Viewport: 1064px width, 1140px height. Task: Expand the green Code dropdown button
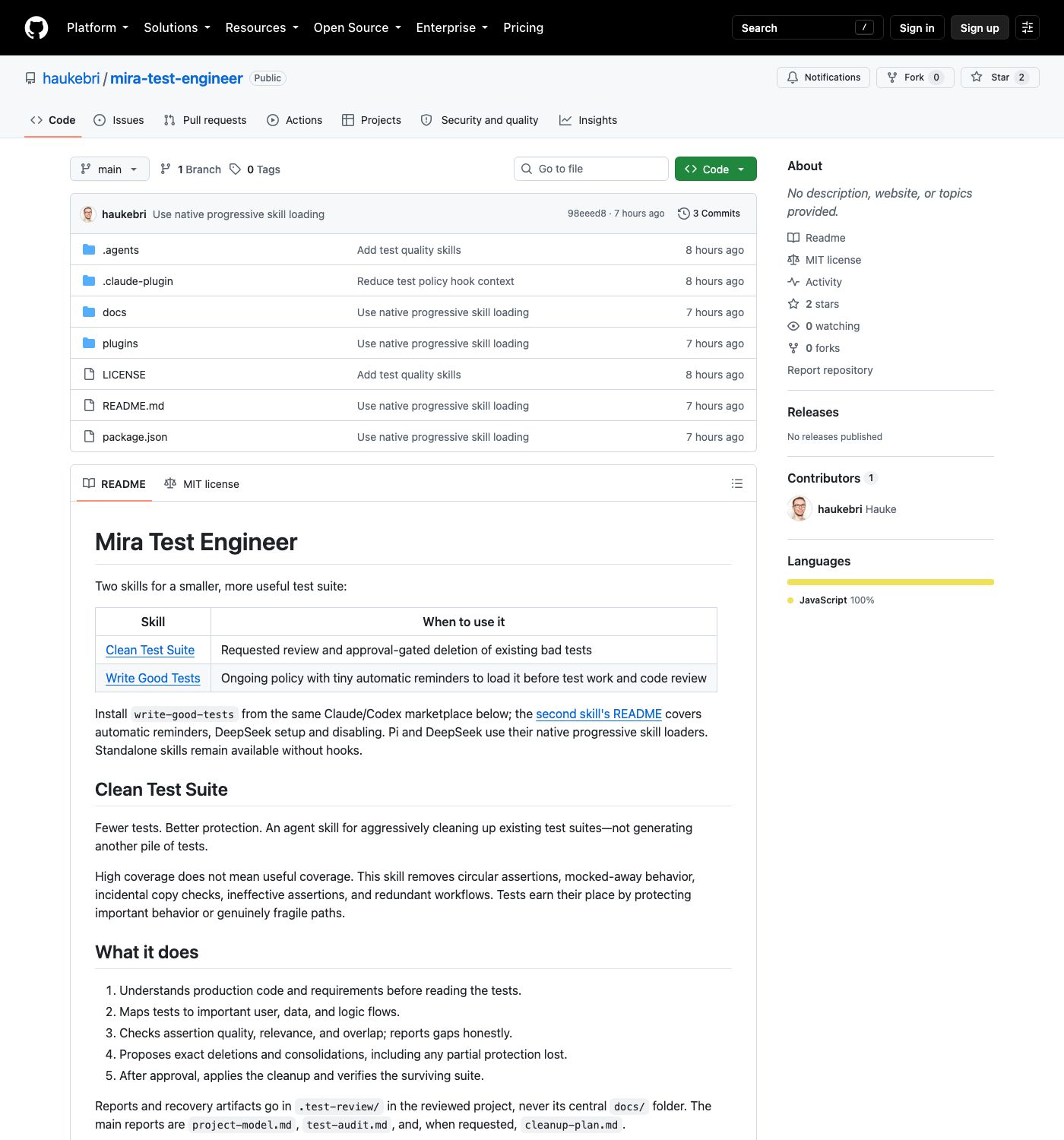click(x=715, y=169)
